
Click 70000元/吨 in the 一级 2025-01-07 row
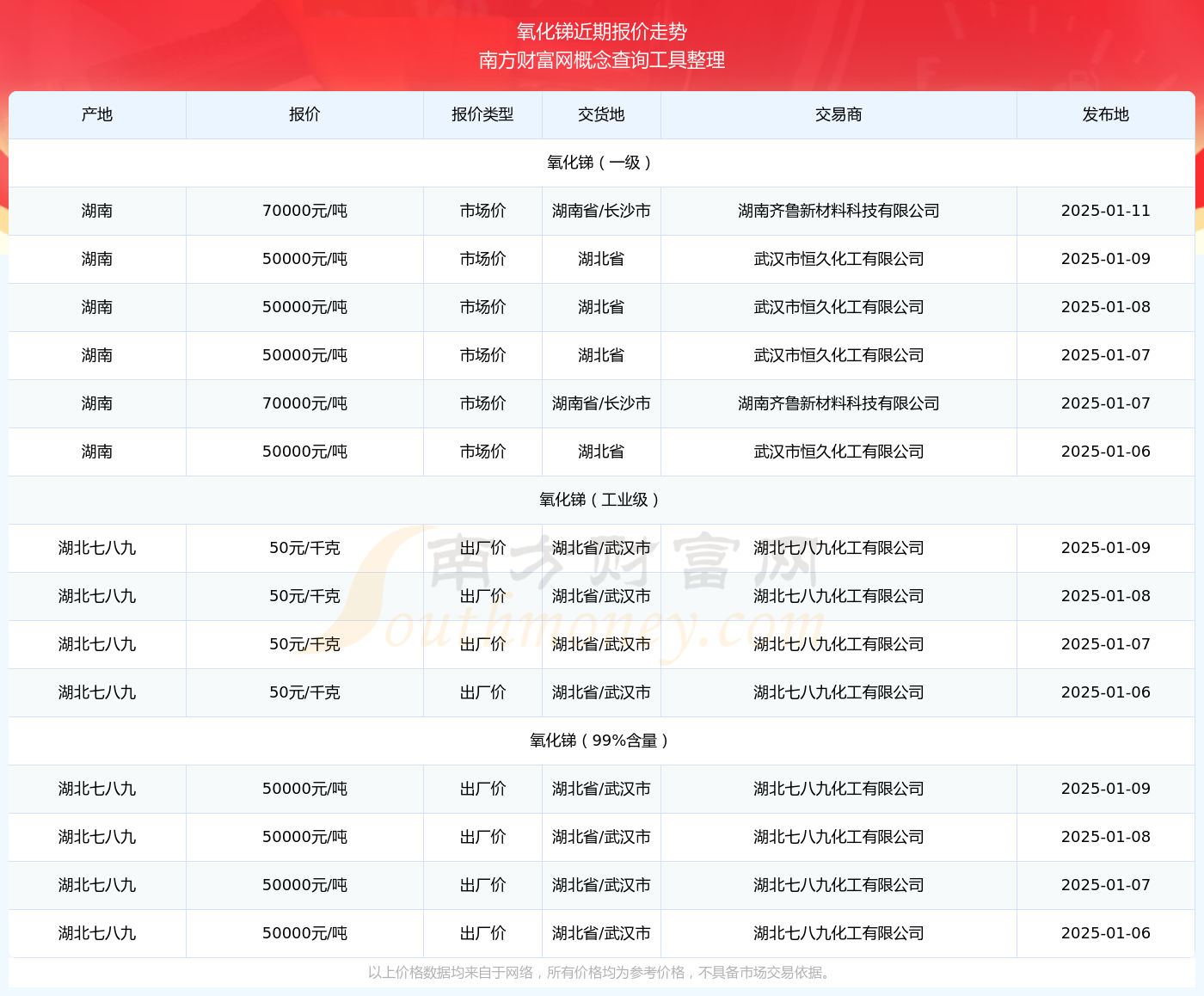tap(304, 403)
